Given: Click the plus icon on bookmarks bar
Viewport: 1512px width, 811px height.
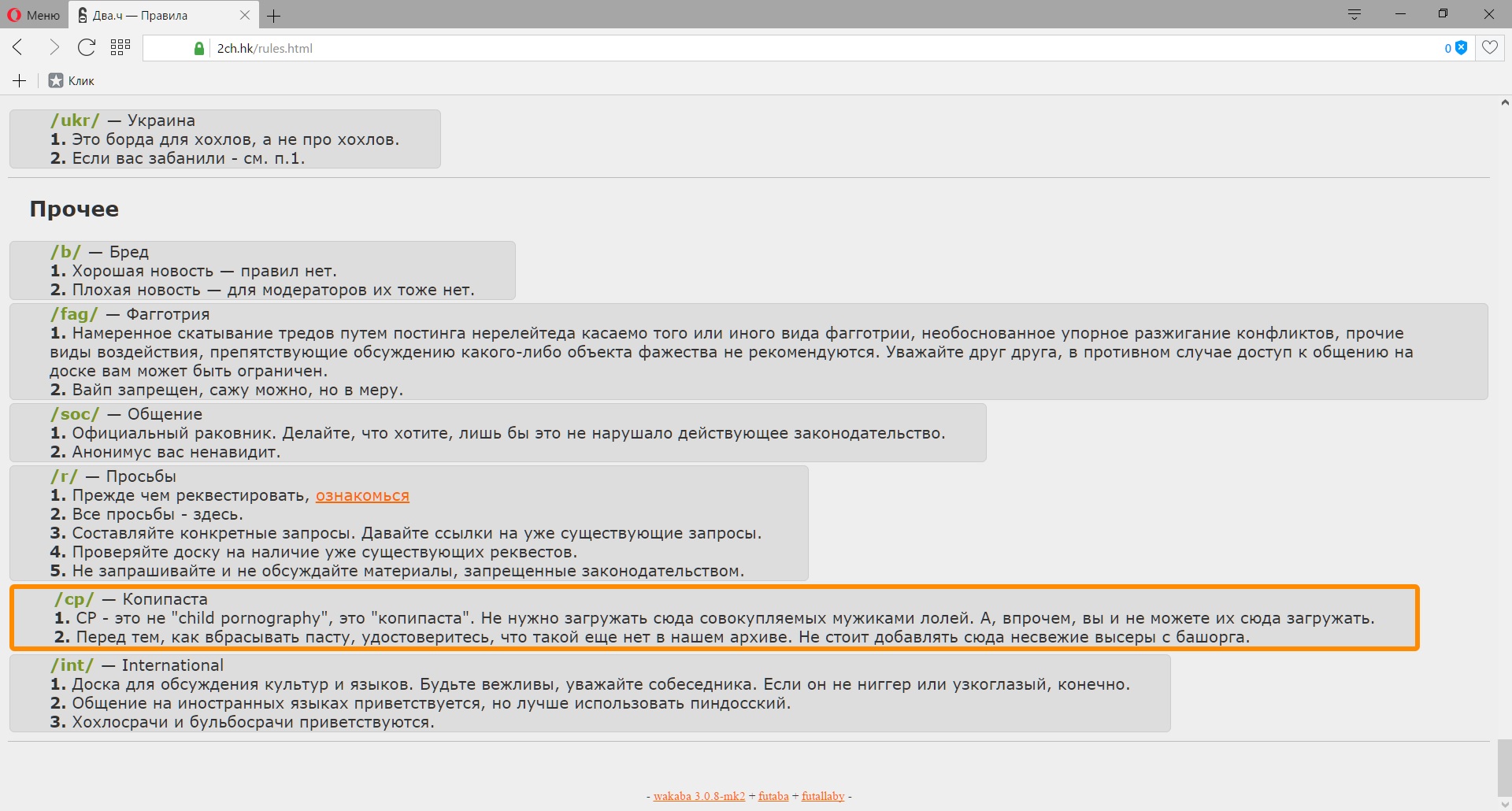Looking at the screenshot, I should pyautogui.click(x=20, y=80).
